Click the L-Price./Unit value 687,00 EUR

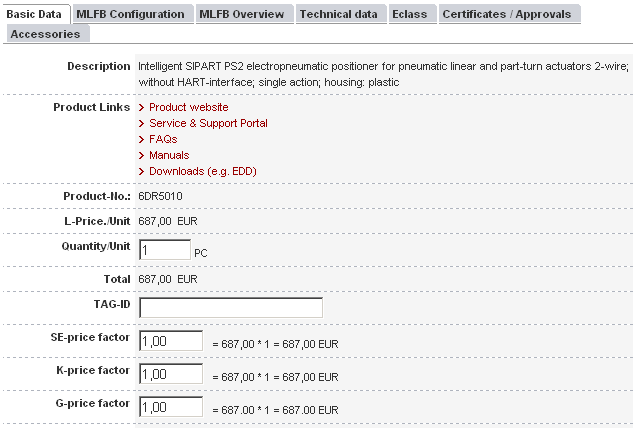tap(168, 221)
